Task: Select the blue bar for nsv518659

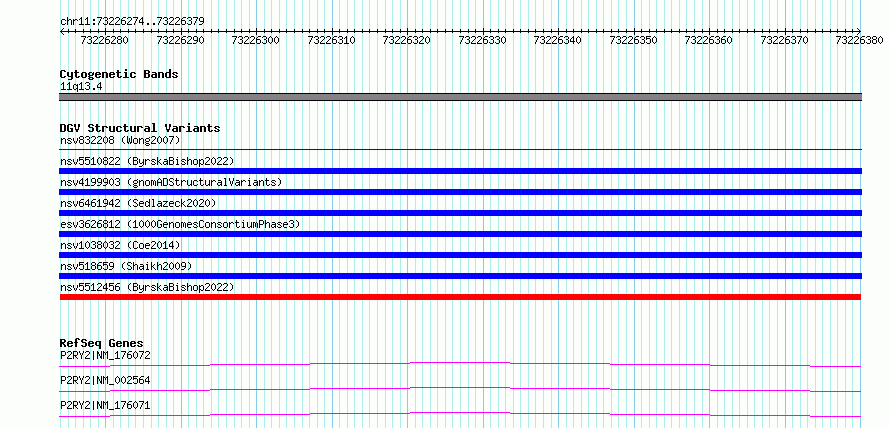Action: pos(460,276)
